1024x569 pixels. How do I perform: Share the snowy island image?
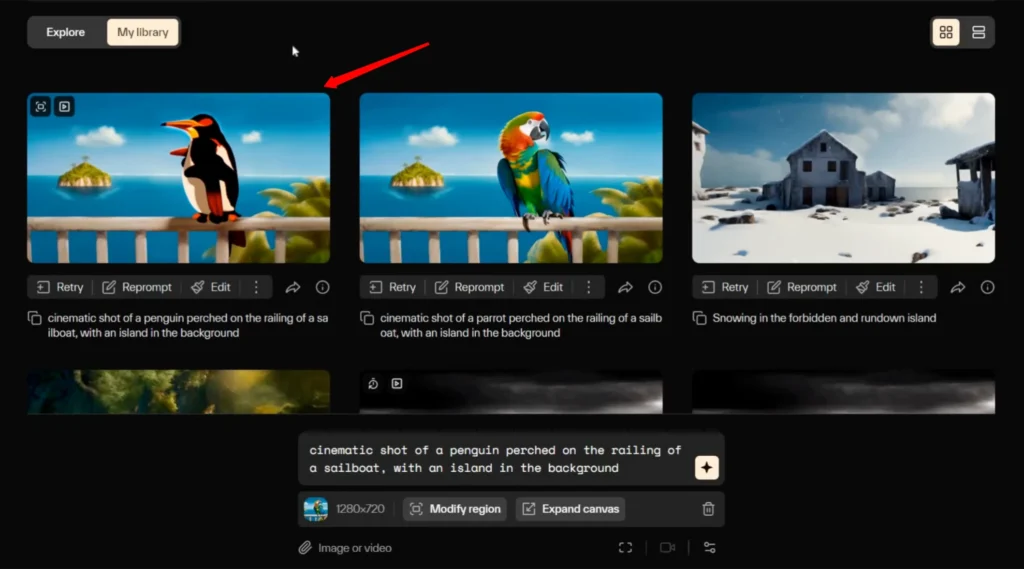(957, 287)
